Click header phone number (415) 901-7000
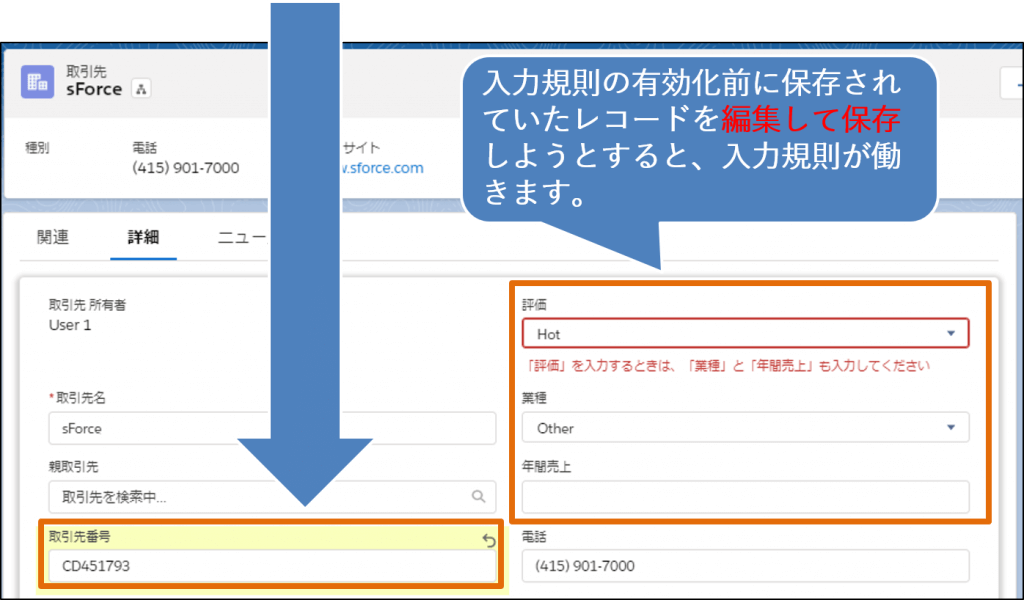Image resolution: width=1024 pixels, height=600 pixels. tap(185, 168)
